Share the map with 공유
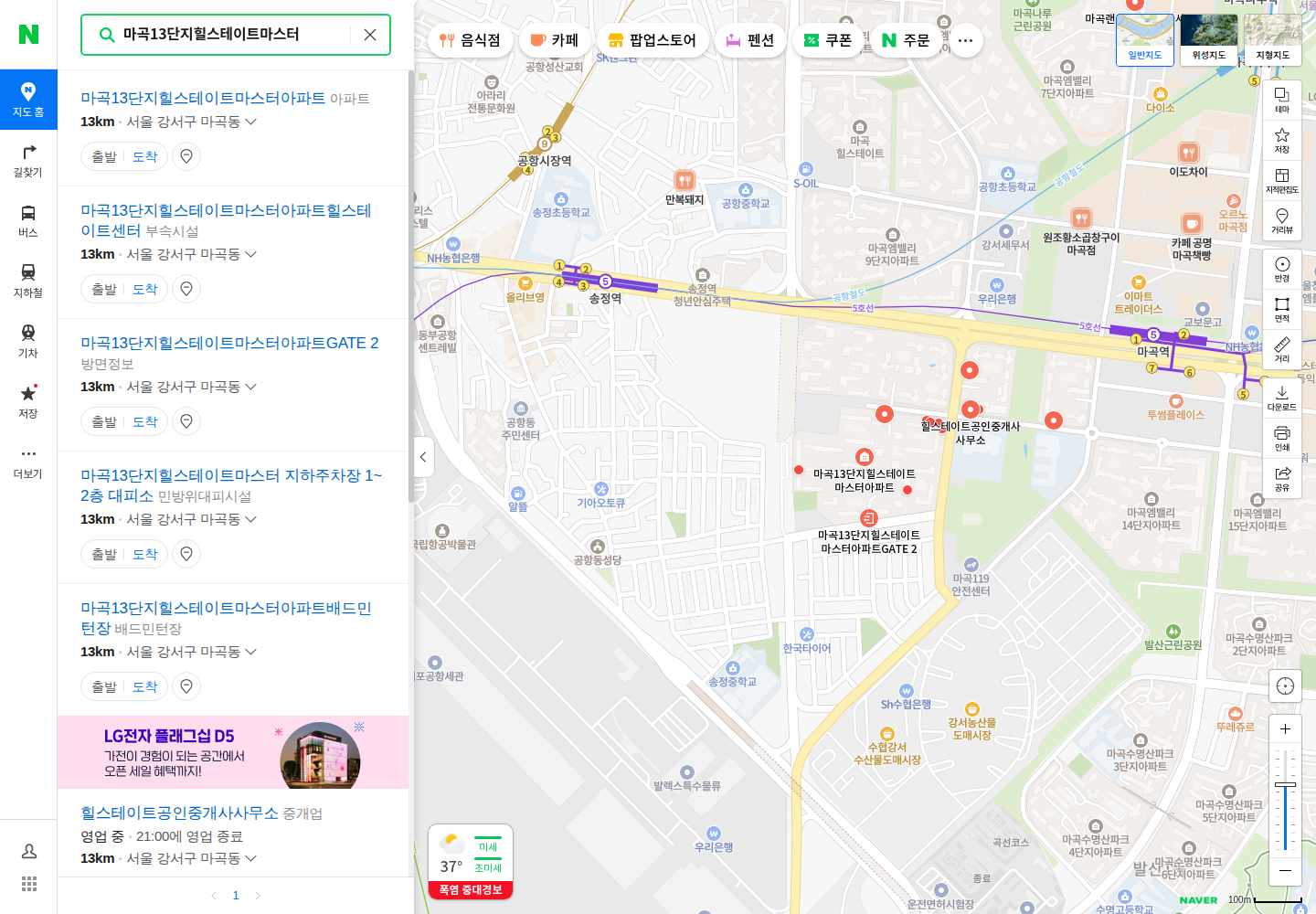Image resolution: width=1316 pixels, height=914 pixels. click(x=1282, y=479)
